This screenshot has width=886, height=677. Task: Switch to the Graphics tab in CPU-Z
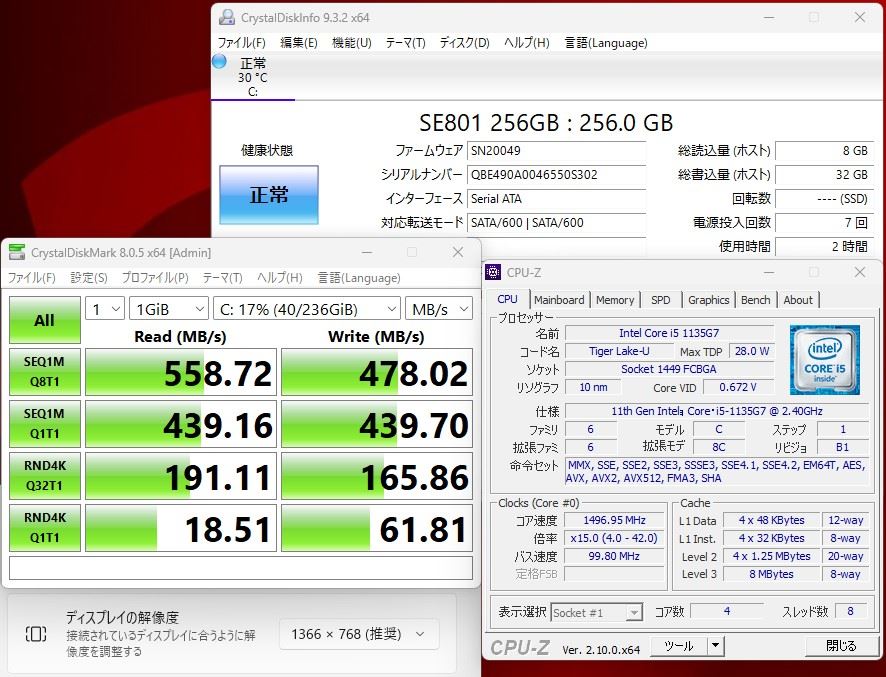(x=709, y=300)
